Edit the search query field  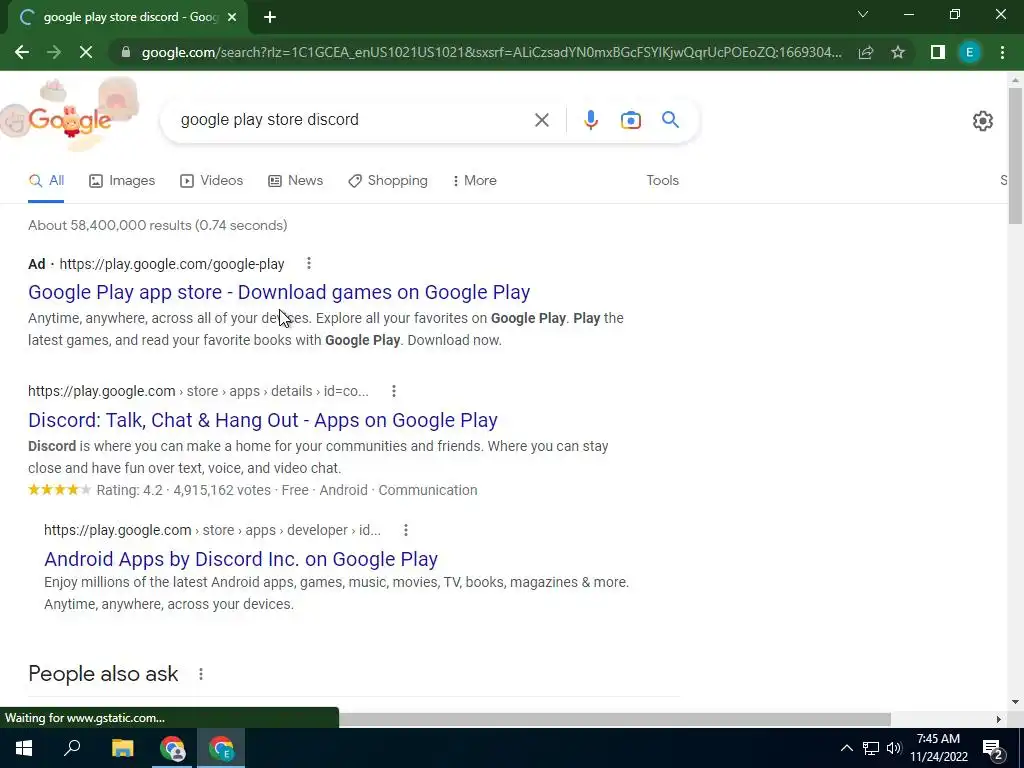click(x=353, y=120)
